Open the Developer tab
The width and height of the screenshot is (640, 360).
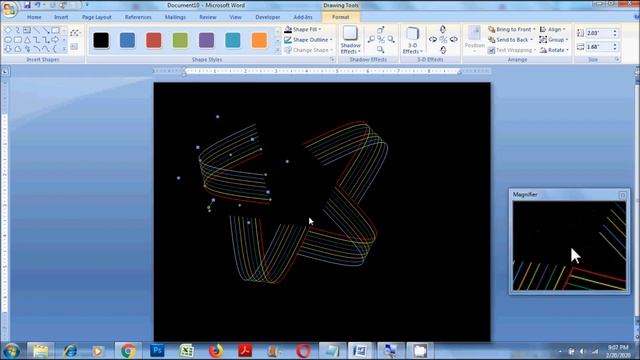(267, 17)
